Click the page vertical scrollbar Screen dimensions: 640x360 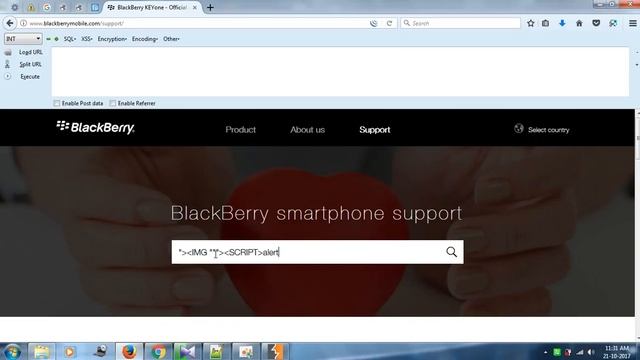click(x=637, y=224)
